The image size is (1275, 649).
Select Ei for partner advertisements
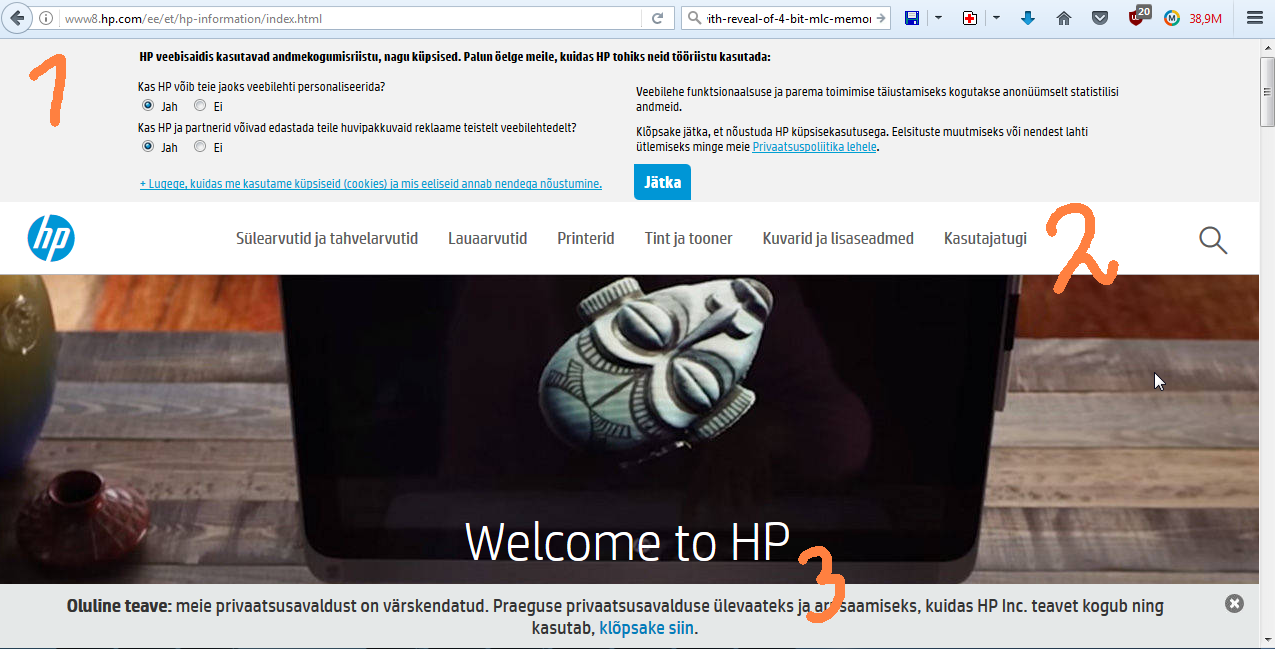pyautogui.click(x=200, y=146)
